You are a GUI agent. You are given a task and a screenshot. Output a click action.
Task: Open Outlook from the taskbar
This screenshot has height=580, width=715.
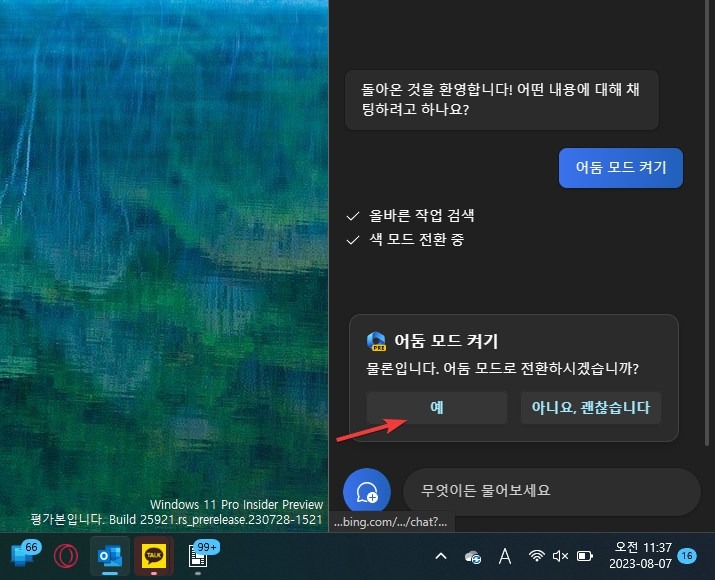tap(109, 555)
